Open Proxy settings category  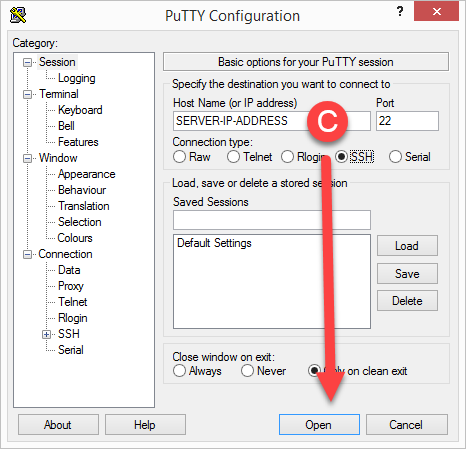71,286
